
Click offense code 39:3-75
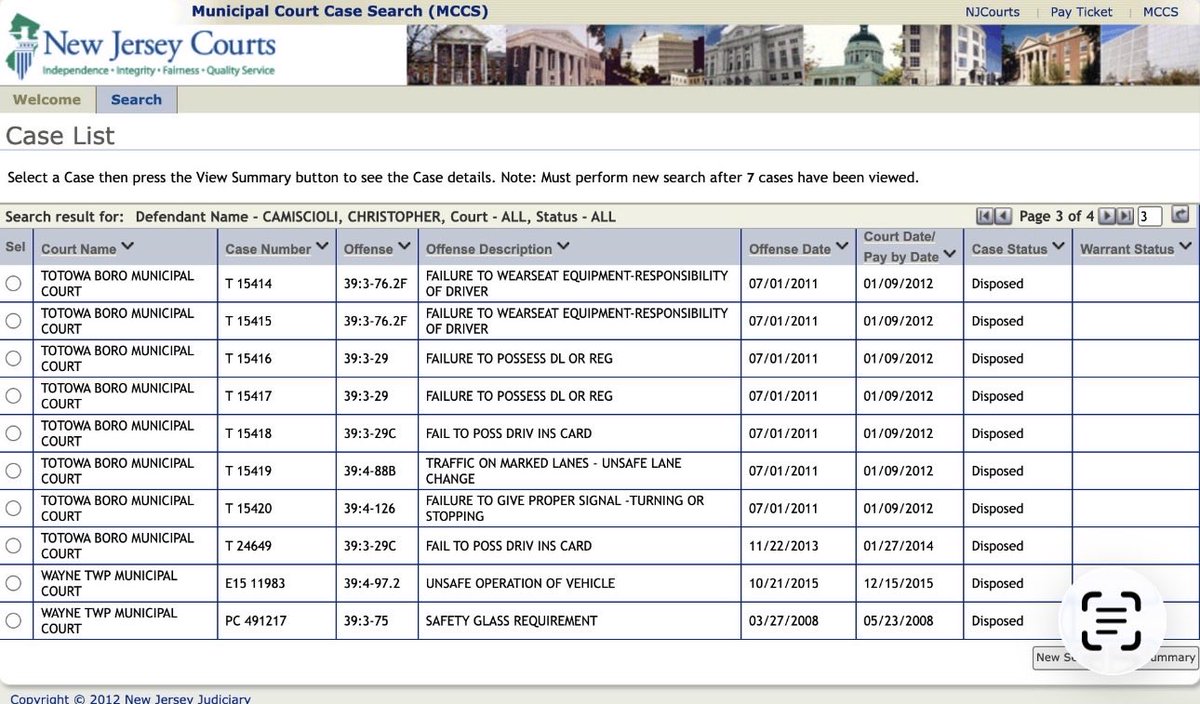point(366,621)
